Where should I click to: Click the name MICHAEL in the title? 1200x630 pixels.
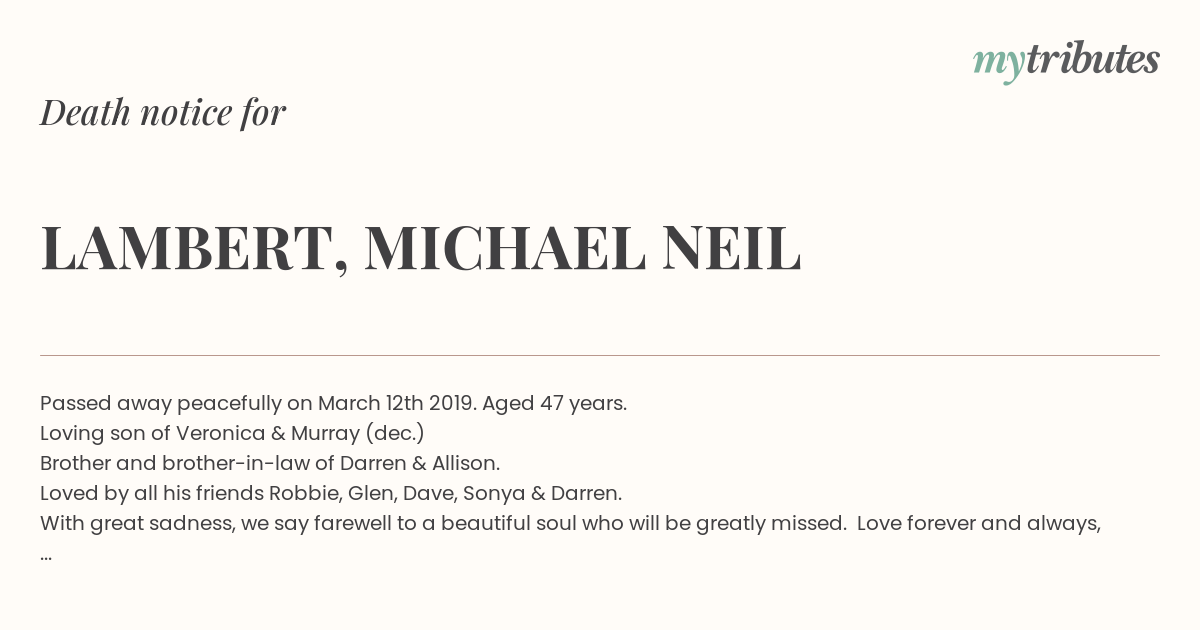tap(504, 248)
